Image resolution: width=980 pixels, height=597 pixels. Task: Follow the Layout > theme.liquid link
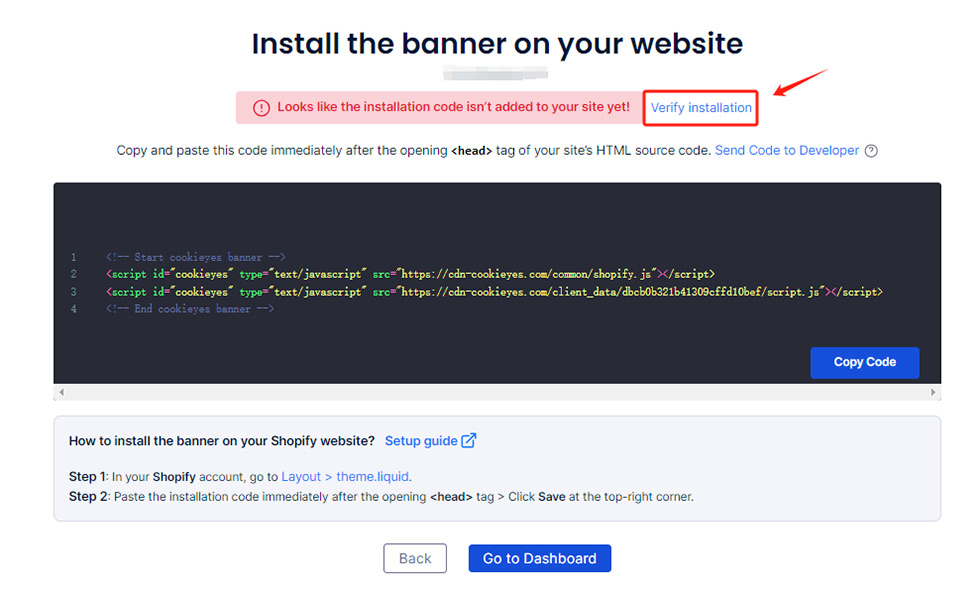[346, 477]
